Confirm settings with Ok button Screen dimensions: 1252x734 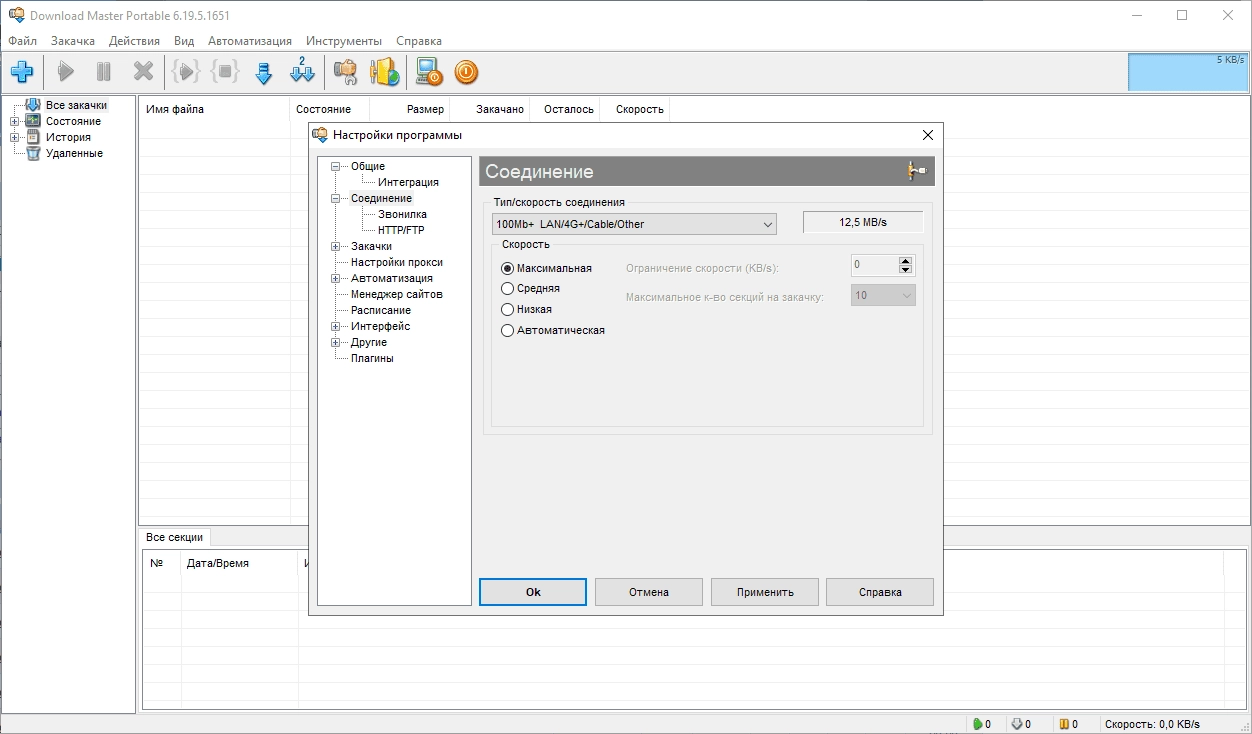[533, 592]
